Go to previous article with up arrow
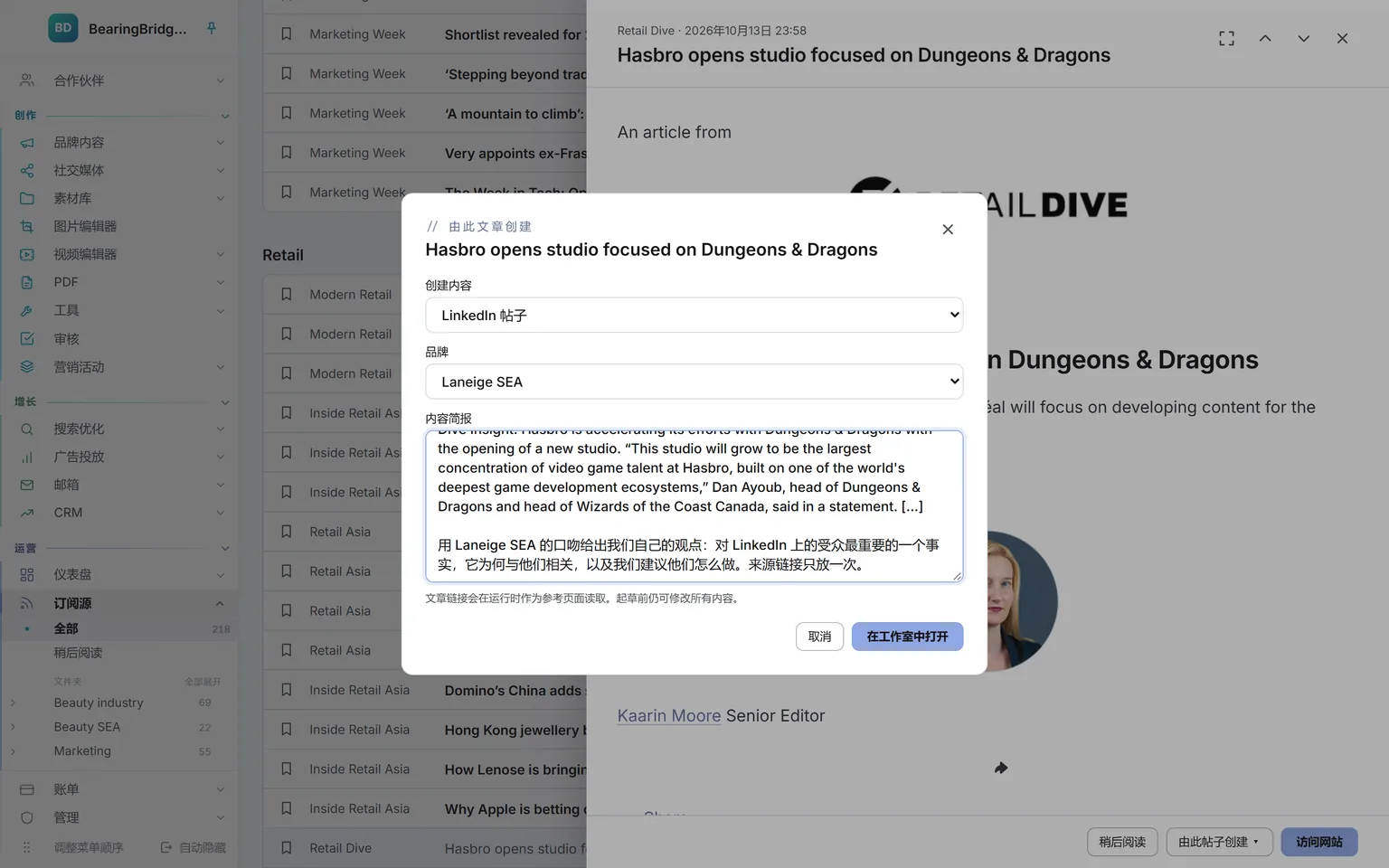 pyautogui.click(x=1265, y=38)
